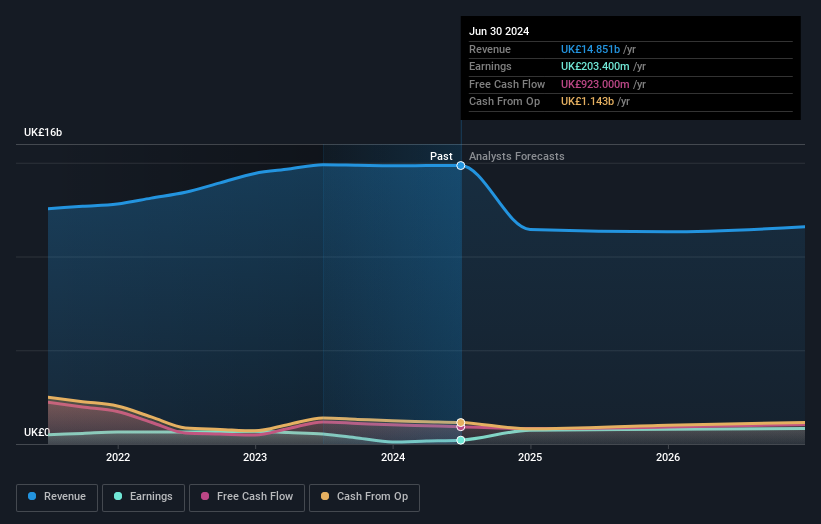Viewport: 821px width, 524px height.
Task: Toggle the Cash From Op legend button
Action: coord(364,497)
